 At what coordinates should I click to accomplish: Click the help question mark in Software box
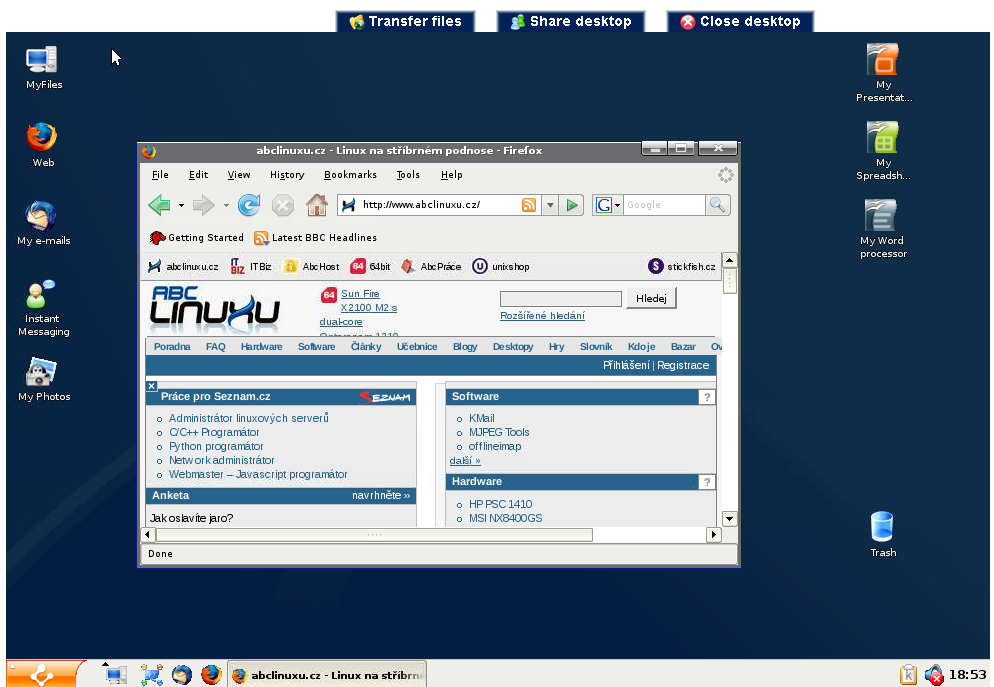click(x=707, y=397)
